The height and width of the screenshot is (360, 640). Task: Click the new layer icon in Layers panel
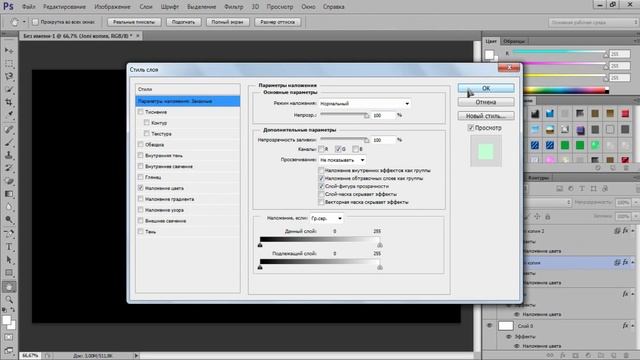613,356
